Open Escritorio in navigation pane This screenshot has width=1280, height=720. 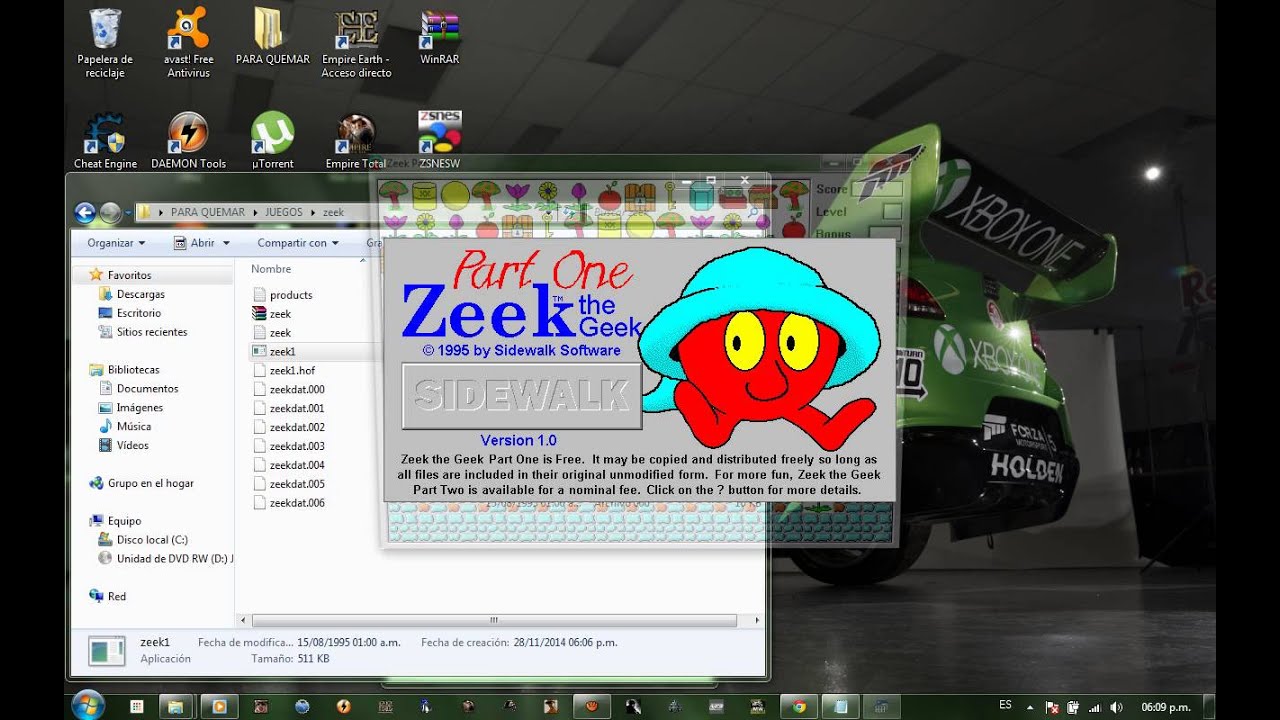pos(138,313)
